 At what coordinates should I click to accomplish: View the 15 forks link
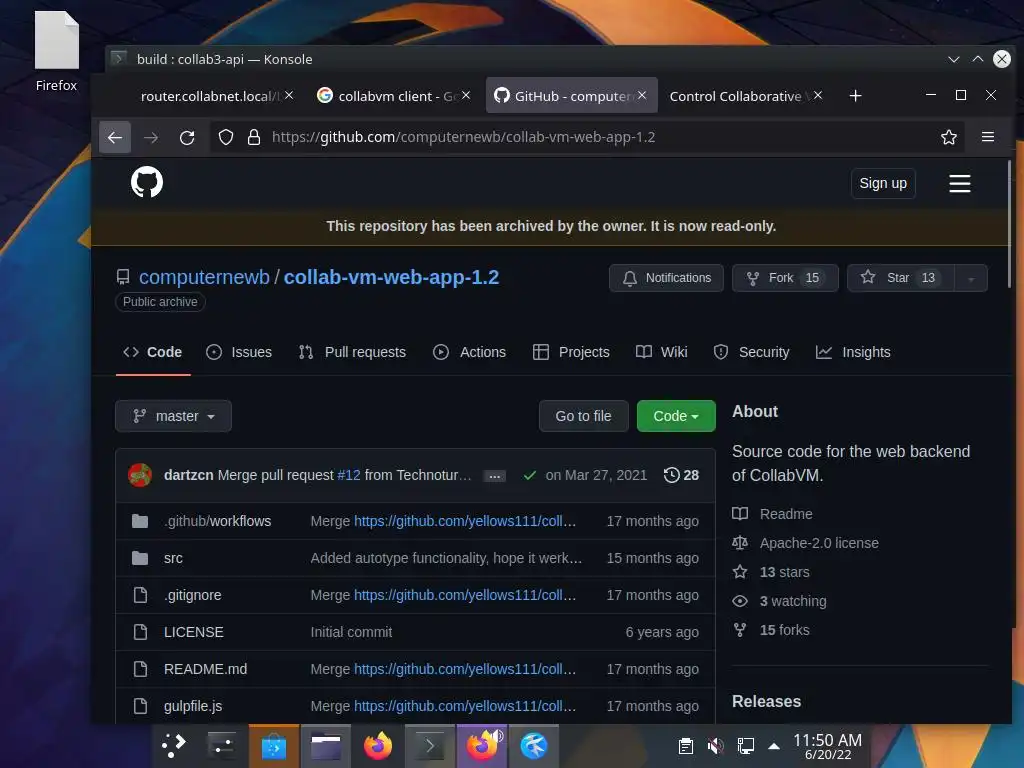click(x=771, y=630)
